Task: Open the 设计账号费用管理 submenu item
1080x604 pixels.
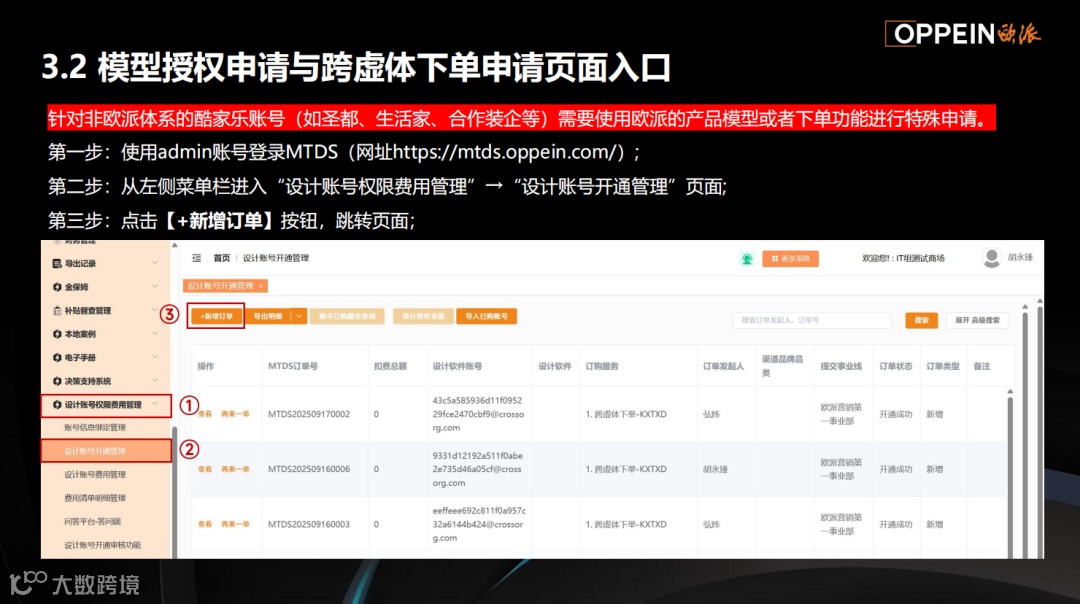Action: click(95, 475)
